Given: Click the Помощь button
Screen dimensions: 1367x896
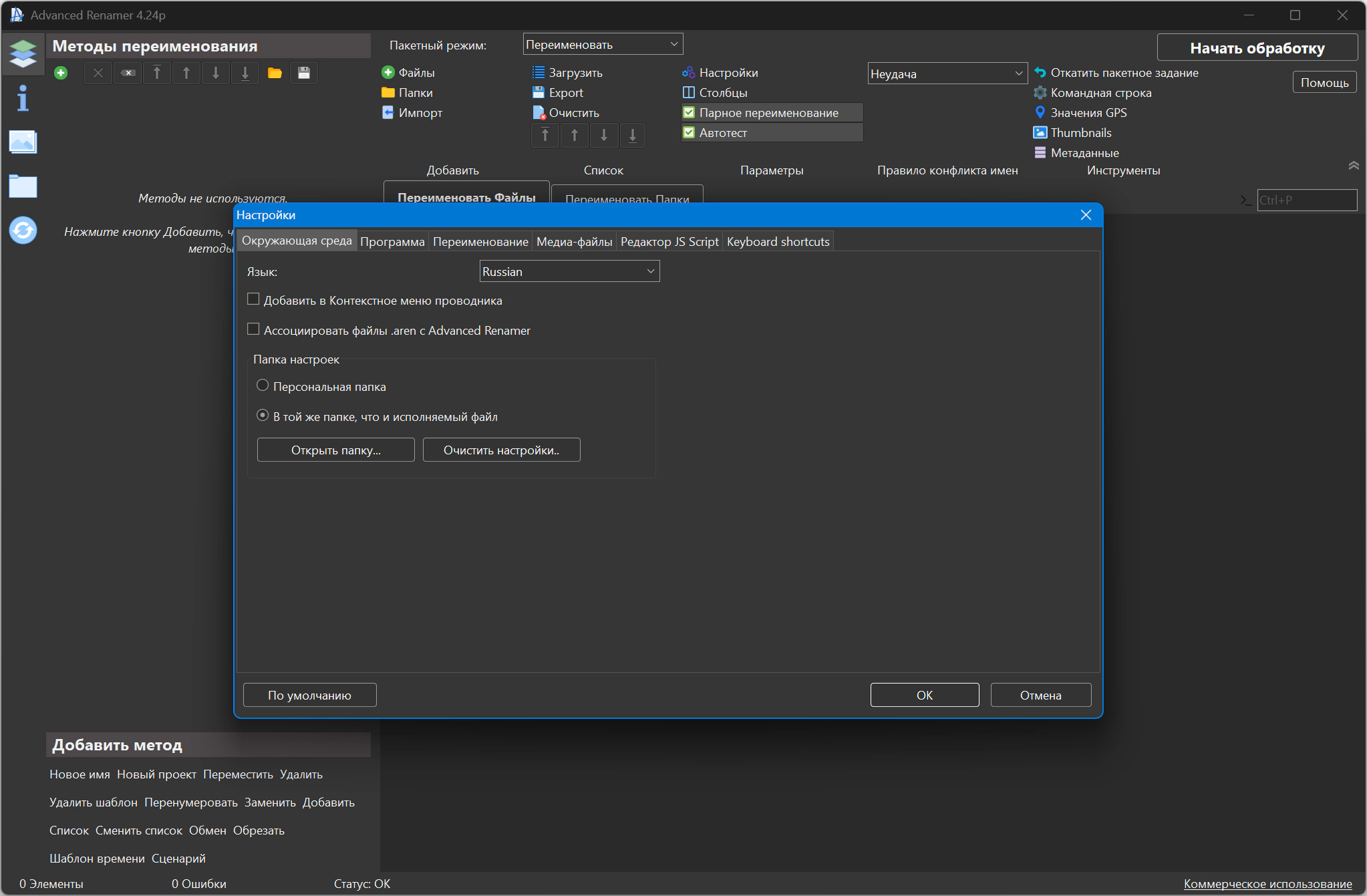Looking at the screenshot, I should click(1325, 82).
